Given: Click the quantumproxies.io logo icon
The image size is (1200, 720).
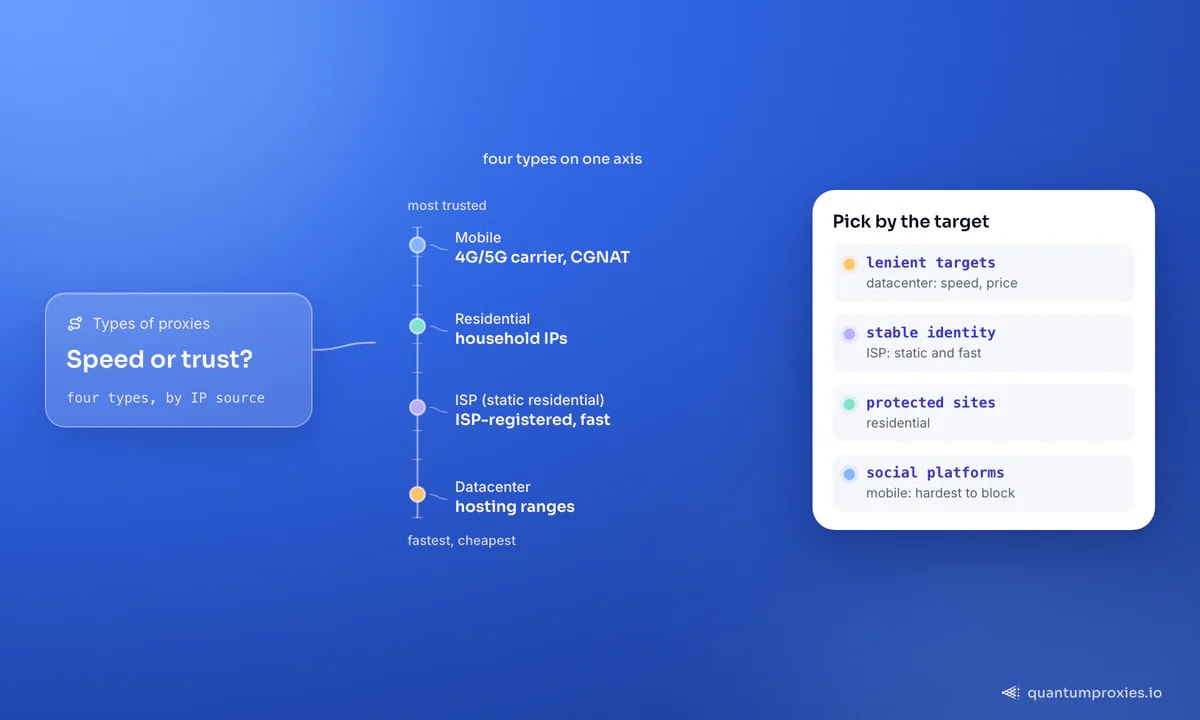Looking at the screenshot, I should 1011,692.
